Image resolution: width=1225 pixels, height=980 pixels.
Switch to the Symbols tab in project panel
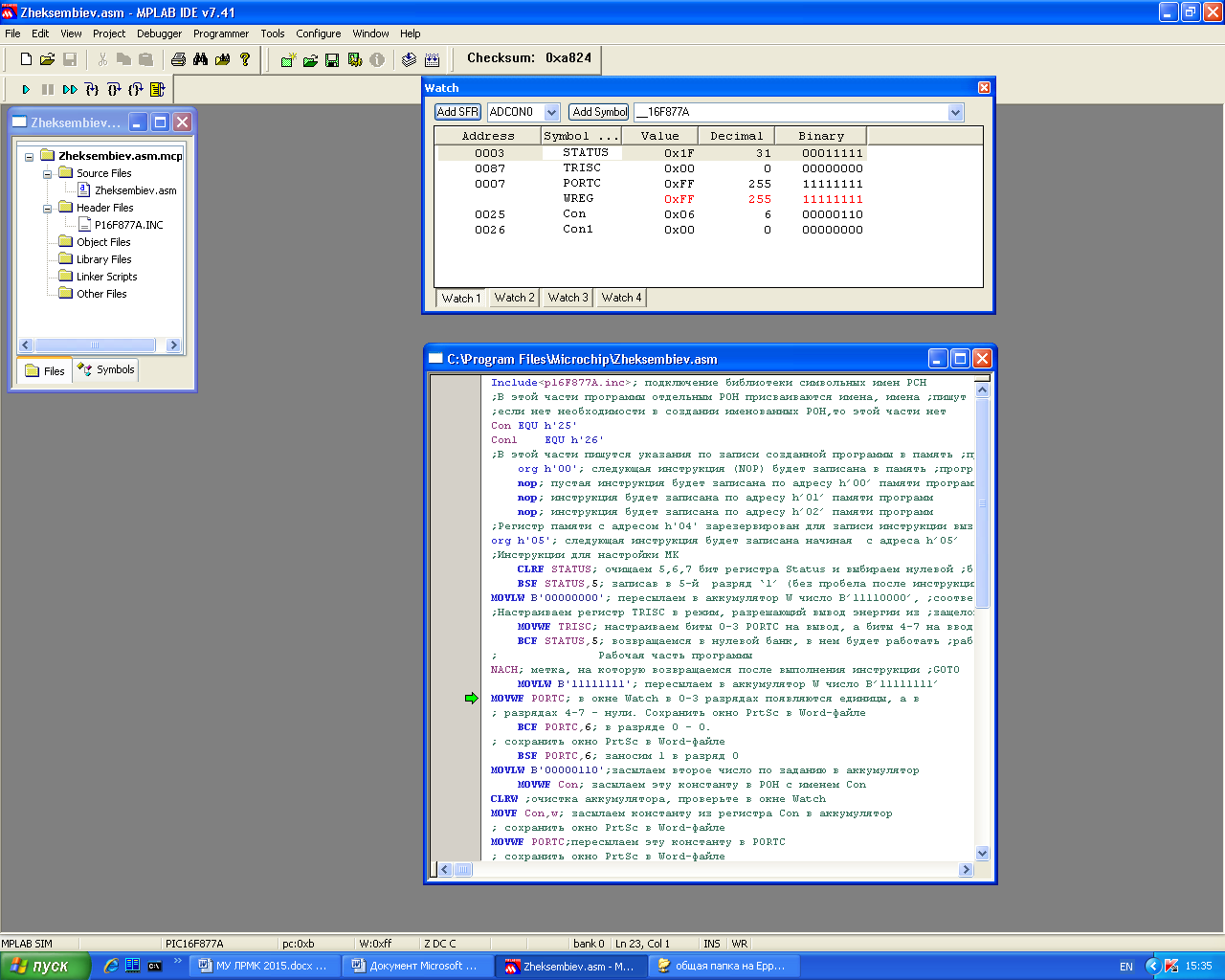click(107, 369)
